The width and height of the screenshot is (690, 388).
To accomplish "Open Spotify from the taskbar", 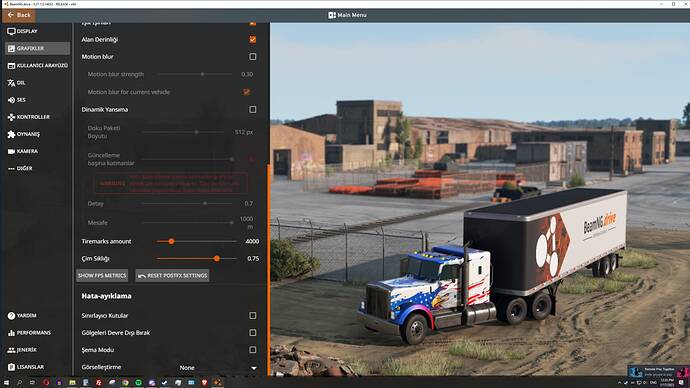I will click(139, 383).
